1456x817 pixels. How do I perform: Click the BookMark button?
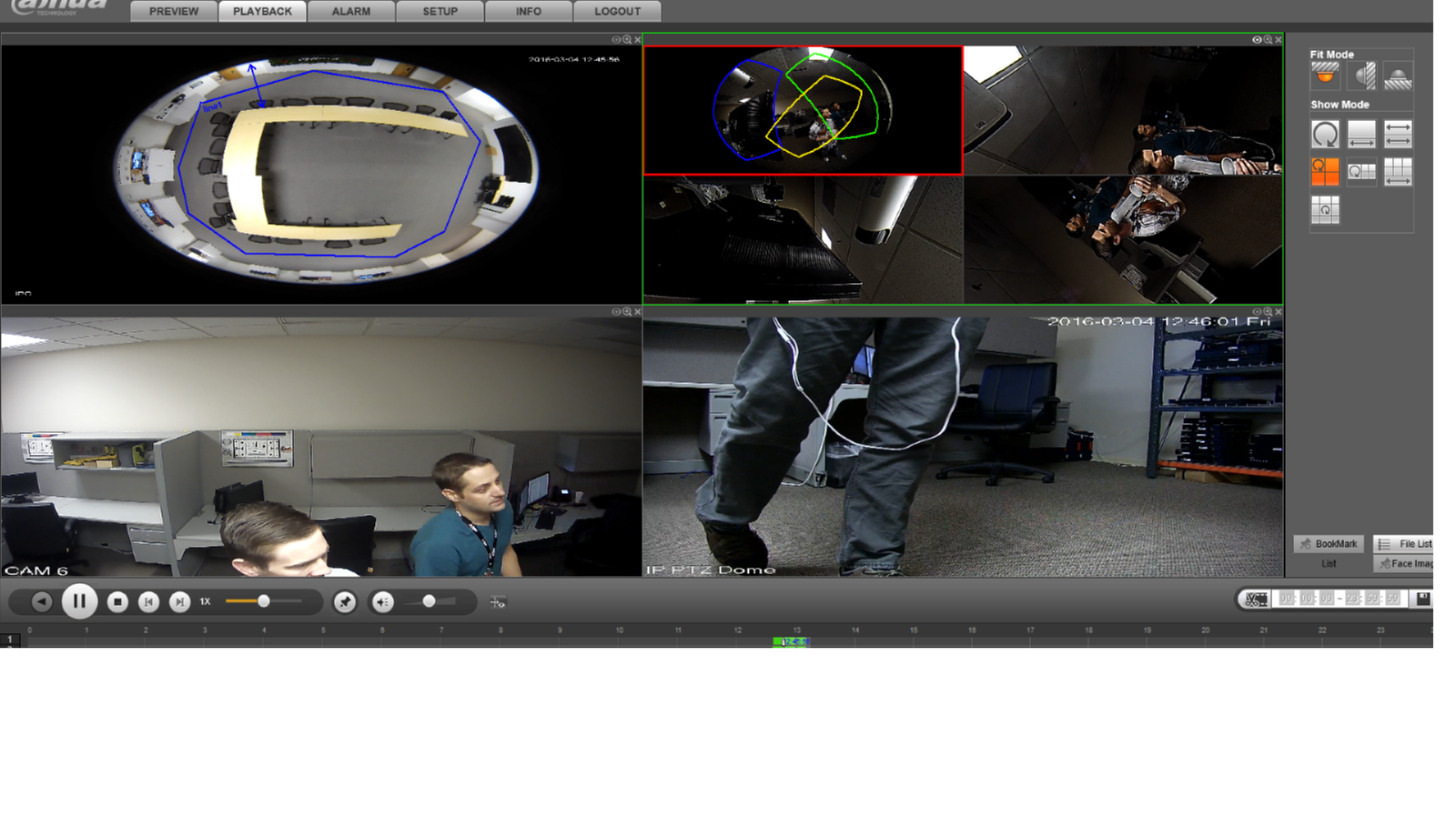point(1329,544)
